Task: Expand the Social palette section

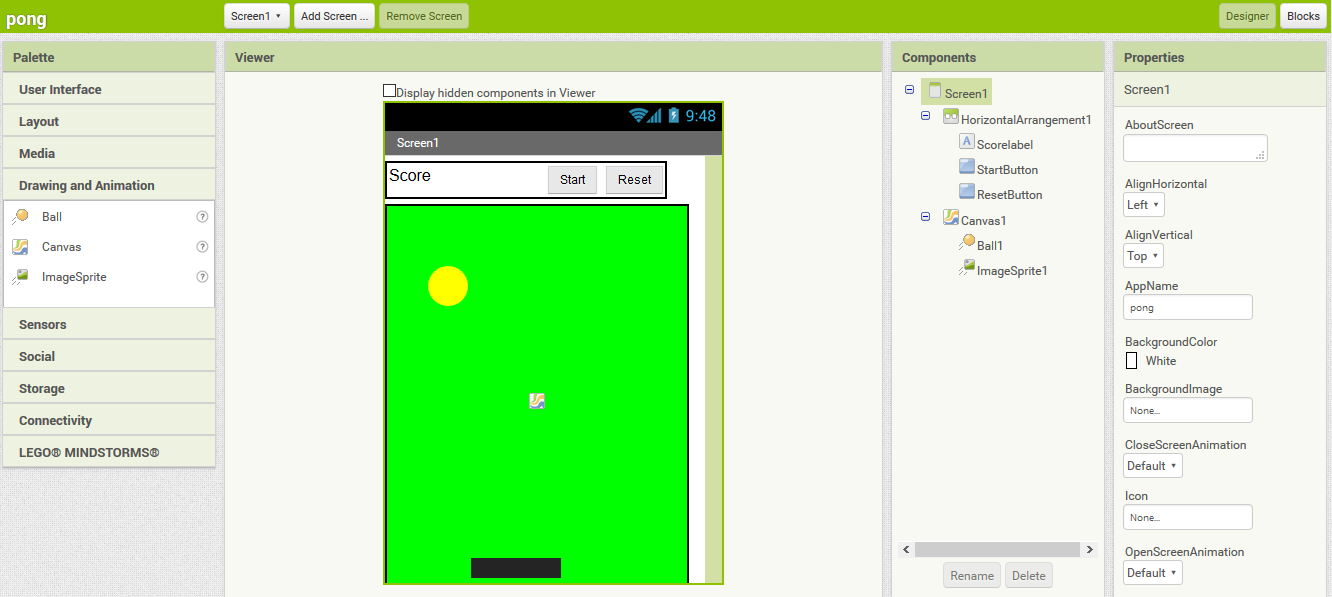Action: coord(109,356)
